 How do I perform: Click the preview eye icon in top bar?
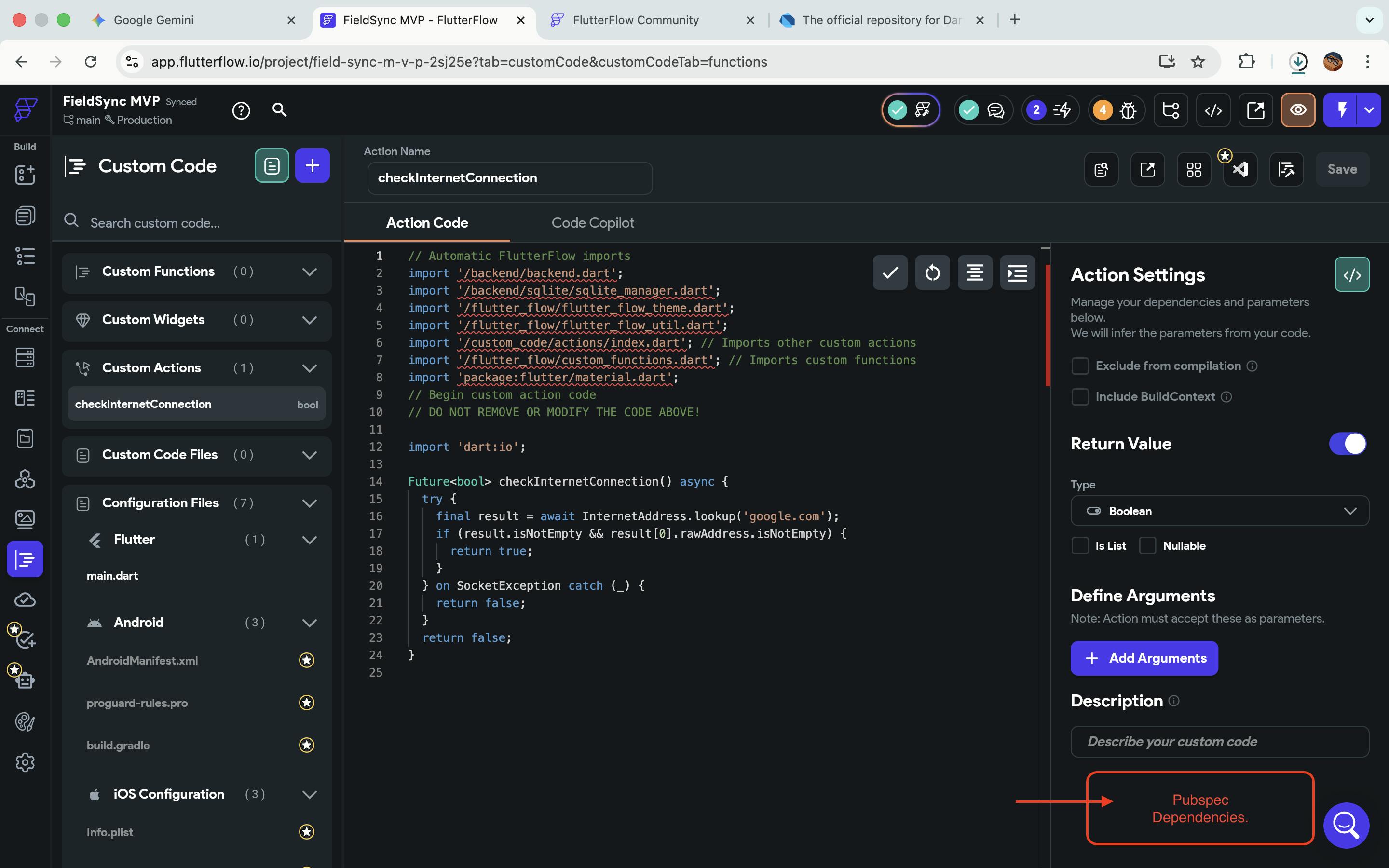[x=1298, y=109]
